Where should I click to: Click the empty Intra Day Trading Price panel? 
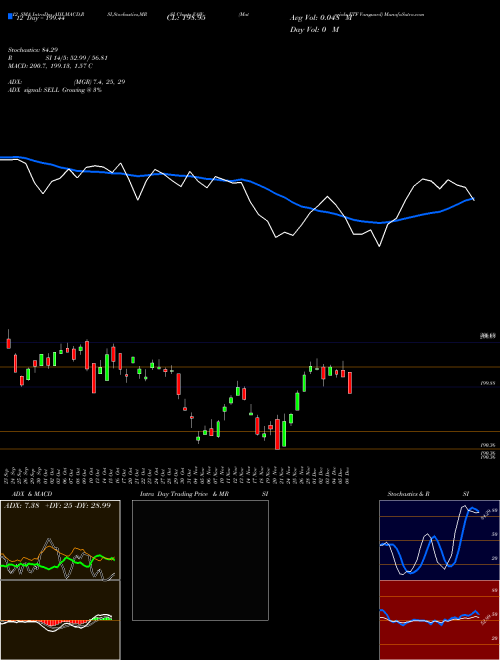pyautogui.click(x=200, y=560)
